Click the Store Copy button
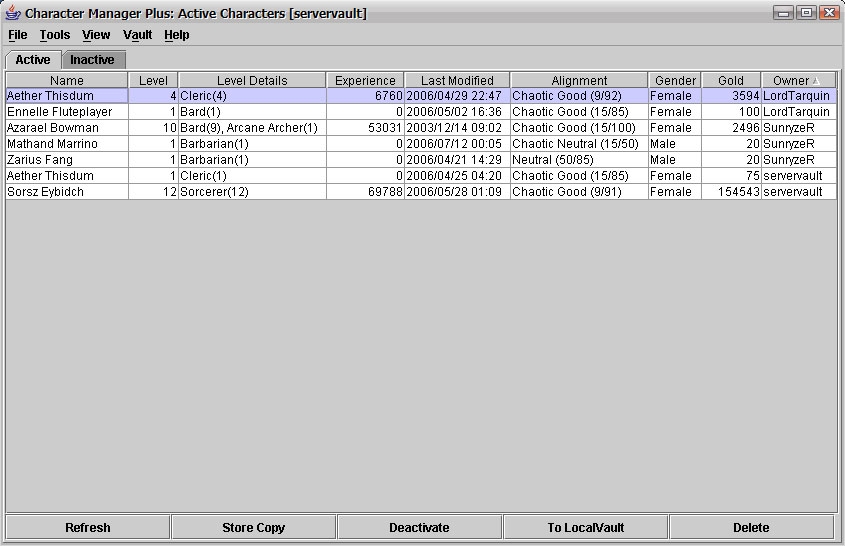This screenshot has width=845, height=546. coord(253,527)
